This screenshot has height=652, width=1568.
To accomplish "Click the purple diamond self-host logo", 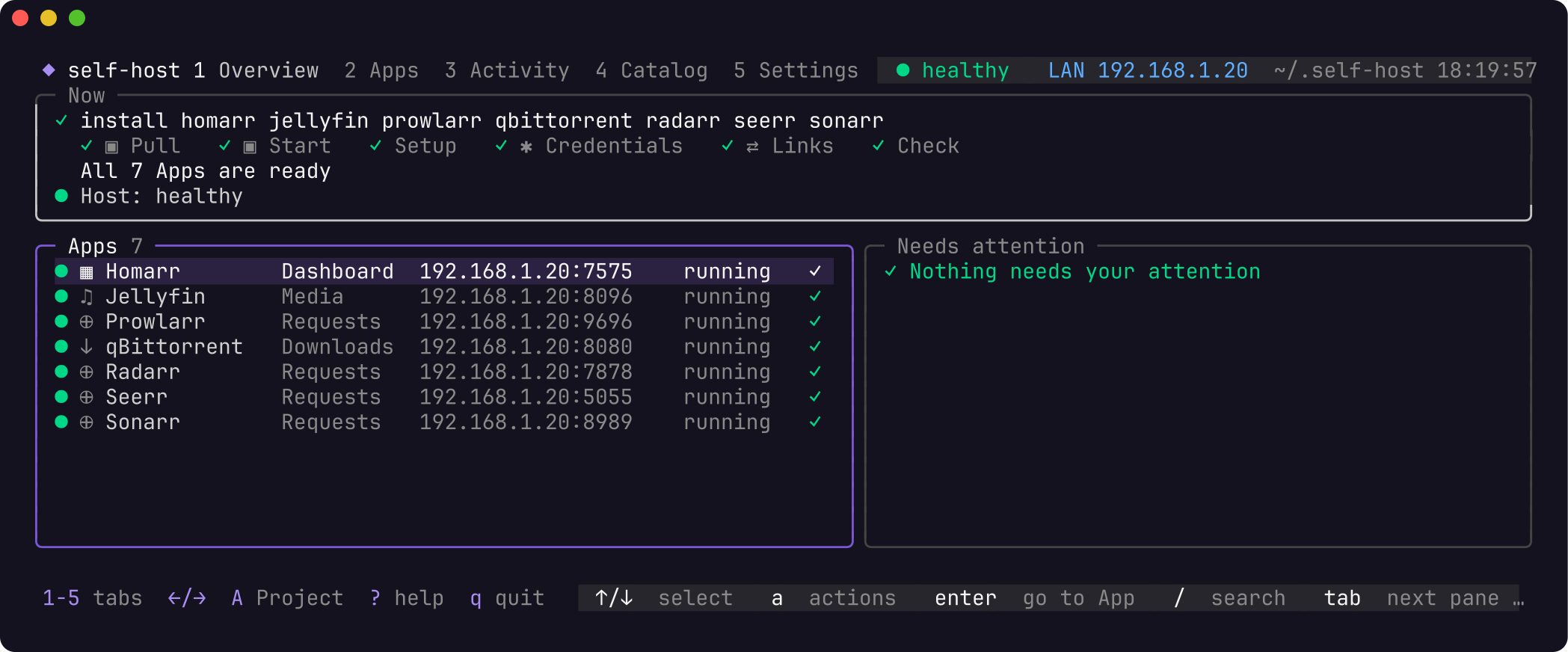I will coord(49,70).
